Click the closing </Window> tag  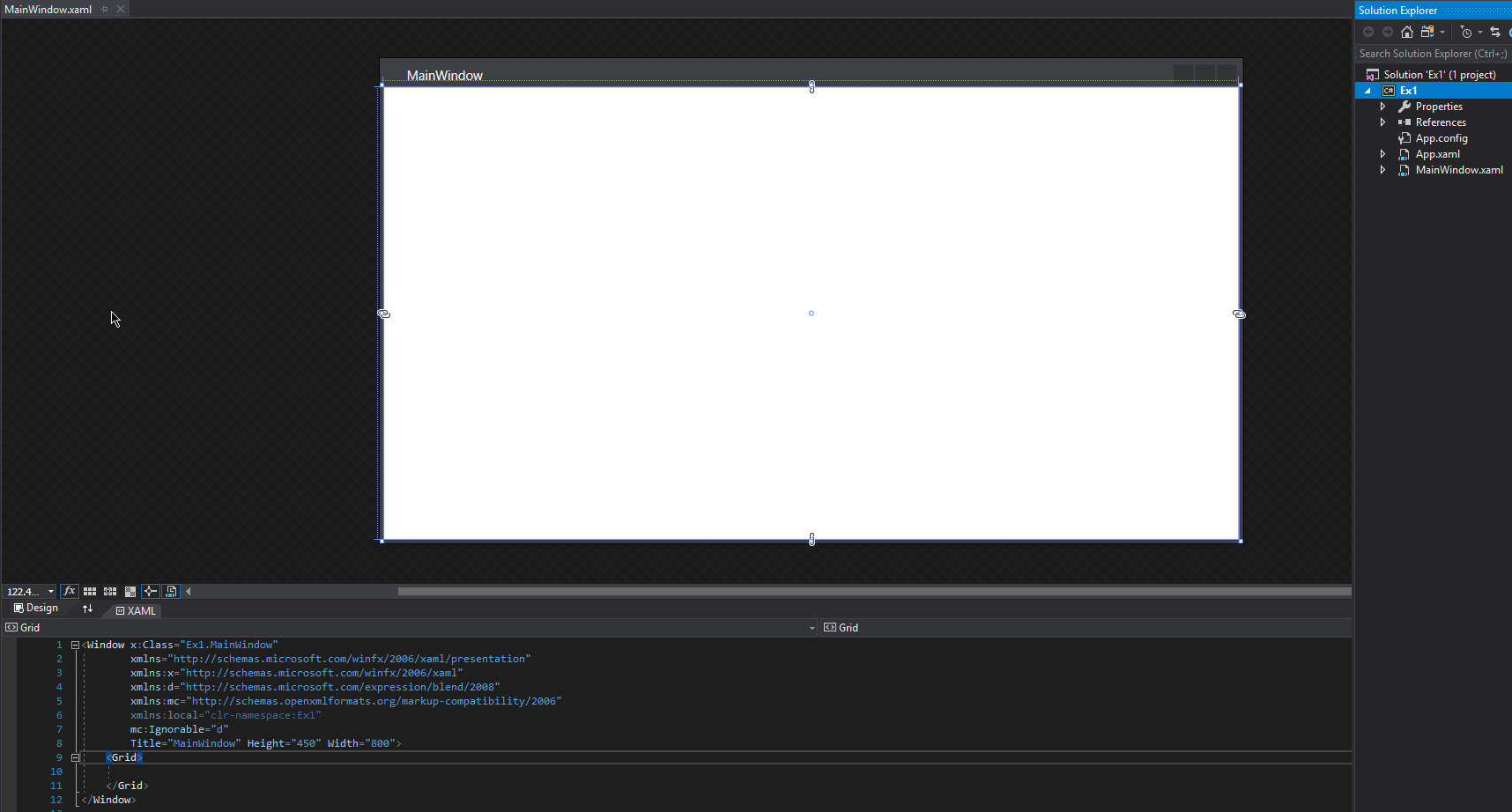108,800
